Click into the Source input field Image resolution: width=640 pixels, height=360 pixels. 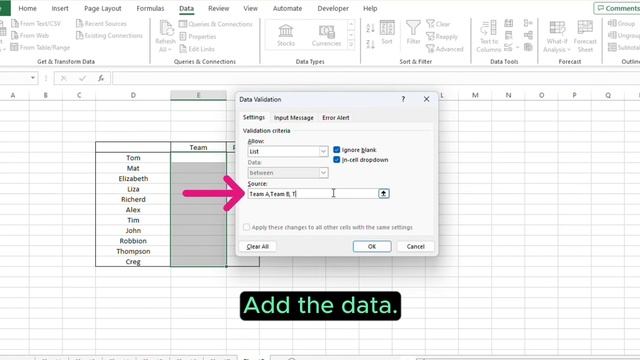313,193
